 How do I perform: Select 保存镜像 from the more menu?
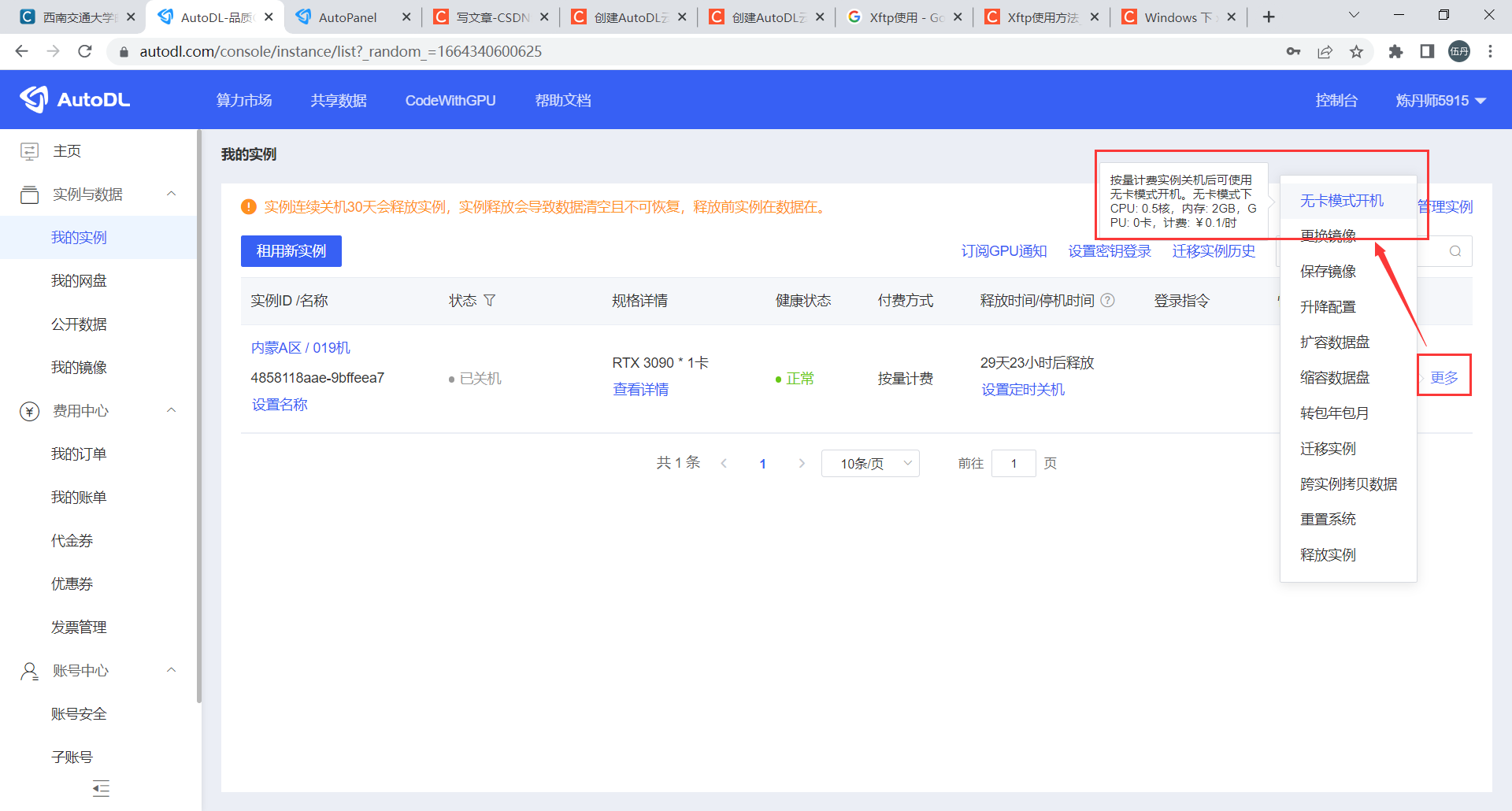pos(1328,272)
